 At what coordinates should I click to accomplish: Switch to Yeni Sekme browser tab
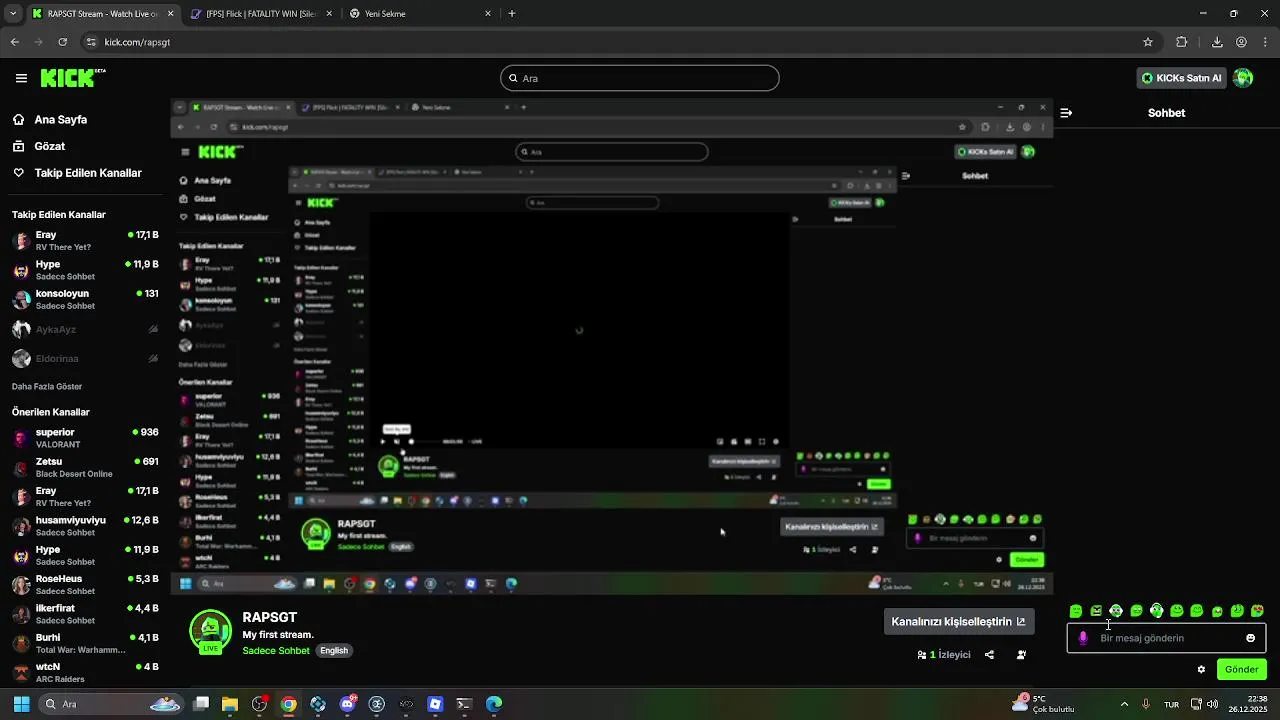420,14
